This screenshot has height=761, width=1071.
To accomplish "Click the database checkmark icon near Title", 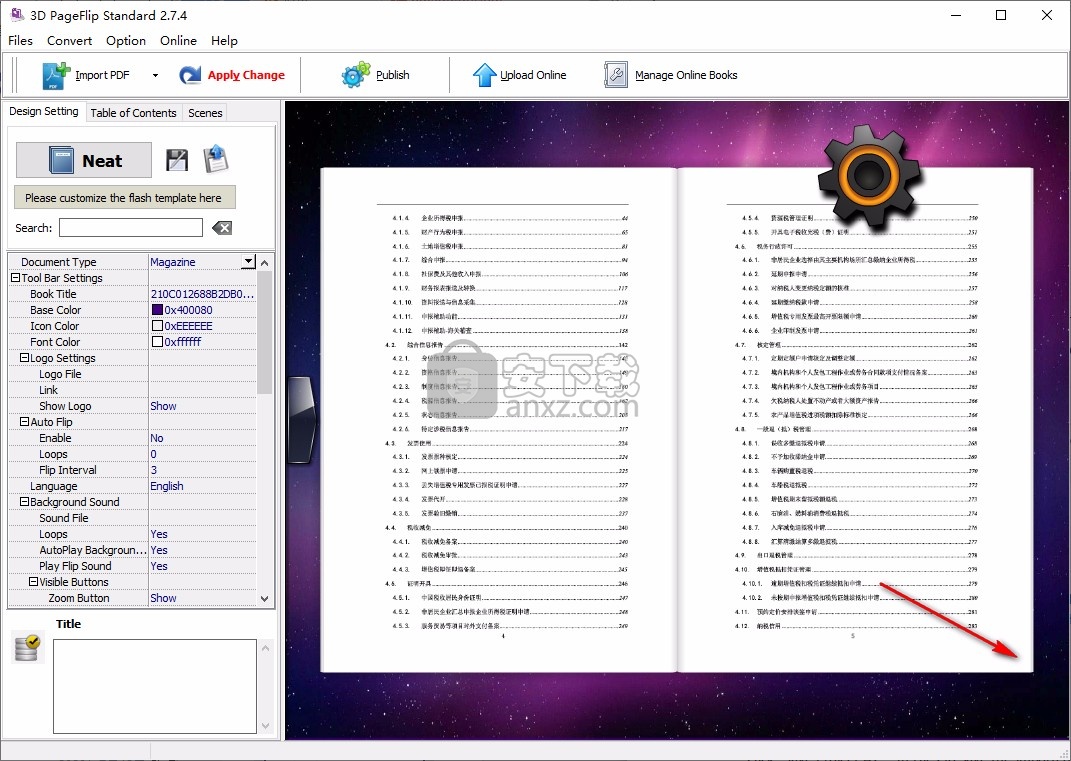I will (x=27, y=648).
